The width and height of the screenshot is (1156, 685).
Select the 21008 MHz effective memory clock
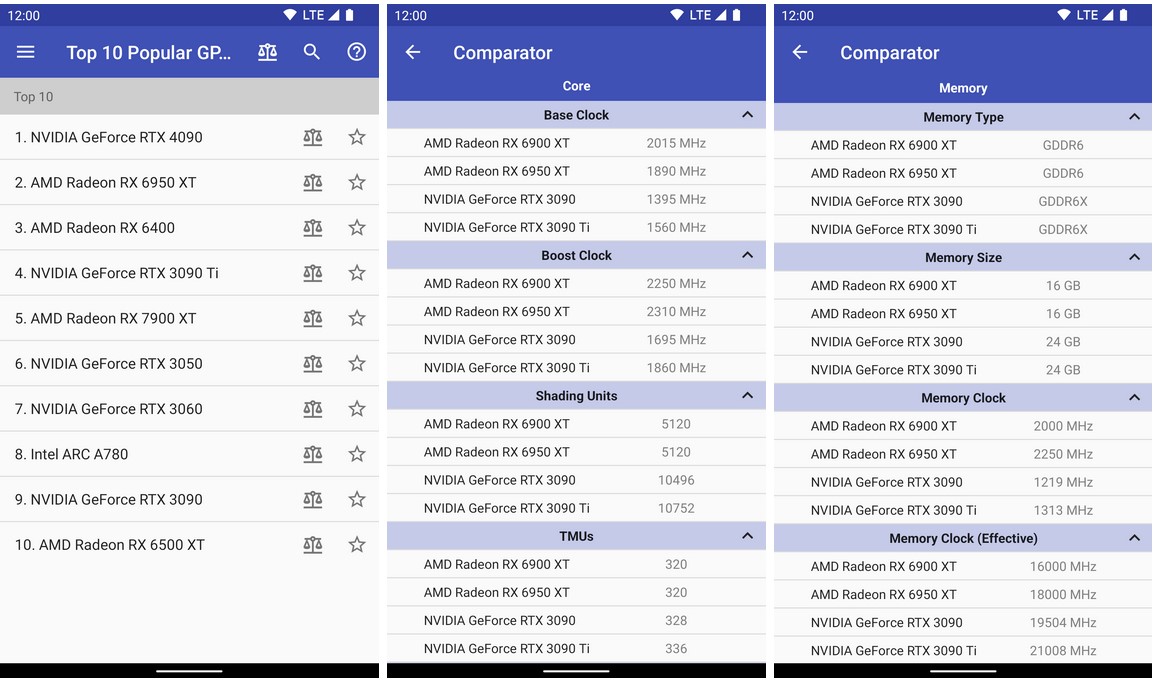click(x=1063, y=651)
